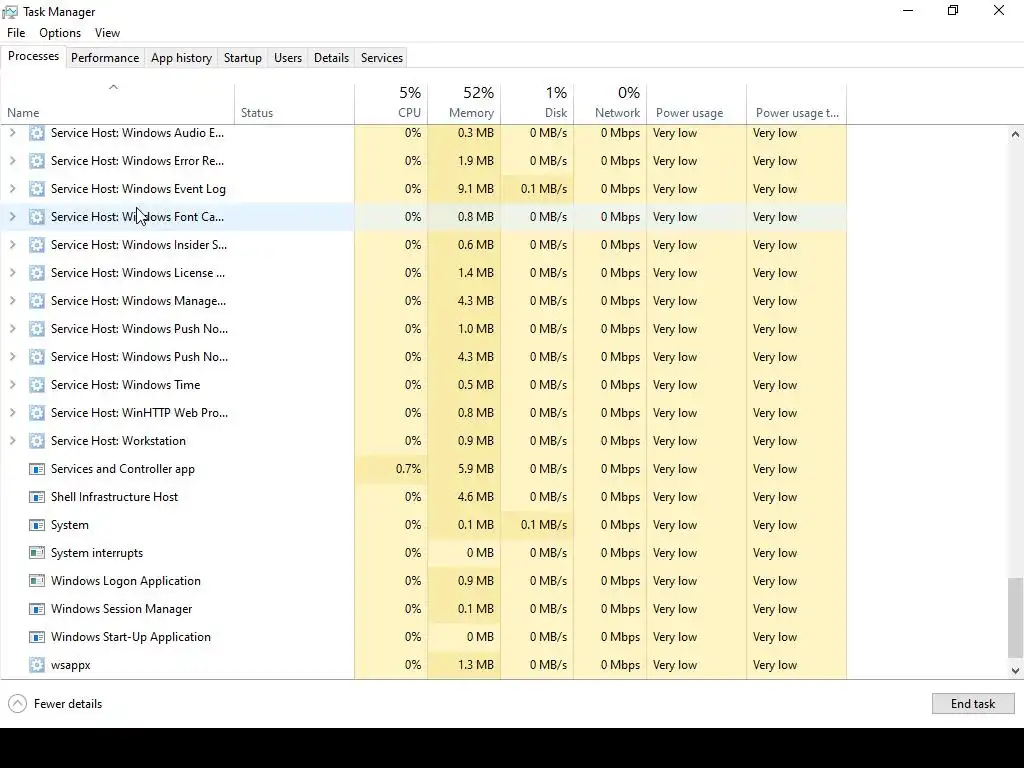This screenshot has height=768, width=1024.
Task: Sort processes by the CPU column
Action: pos(391,104)
